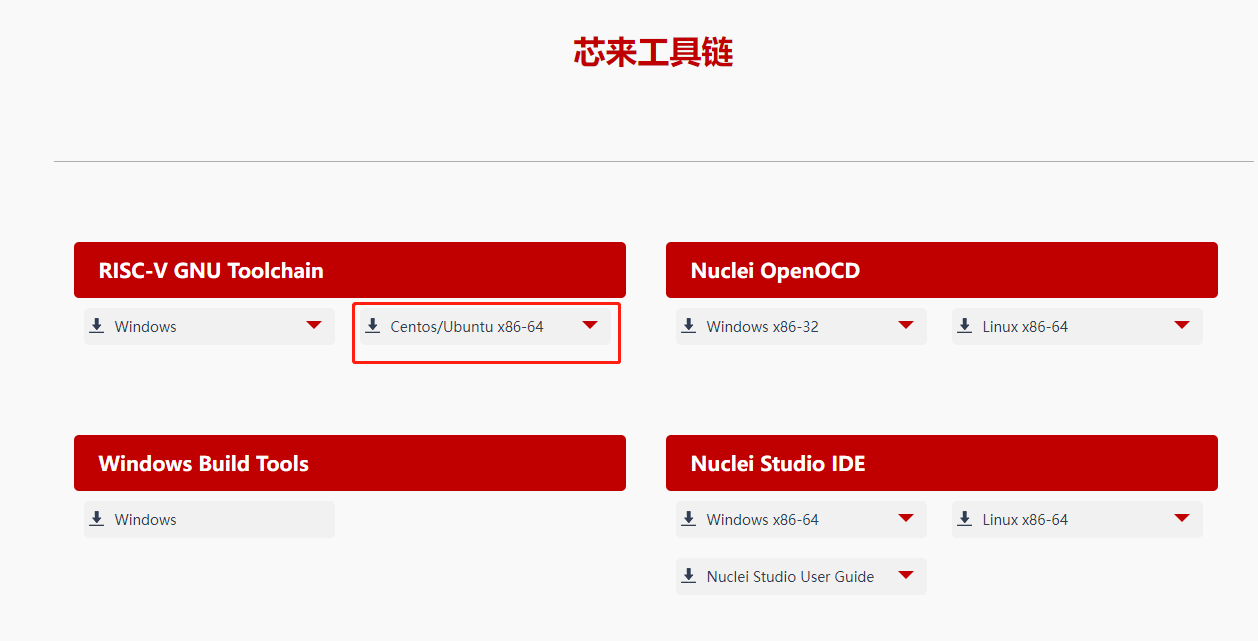
Task: Click download icon for Studio IDE Linux x86-64
Action: tap(965, 519)
